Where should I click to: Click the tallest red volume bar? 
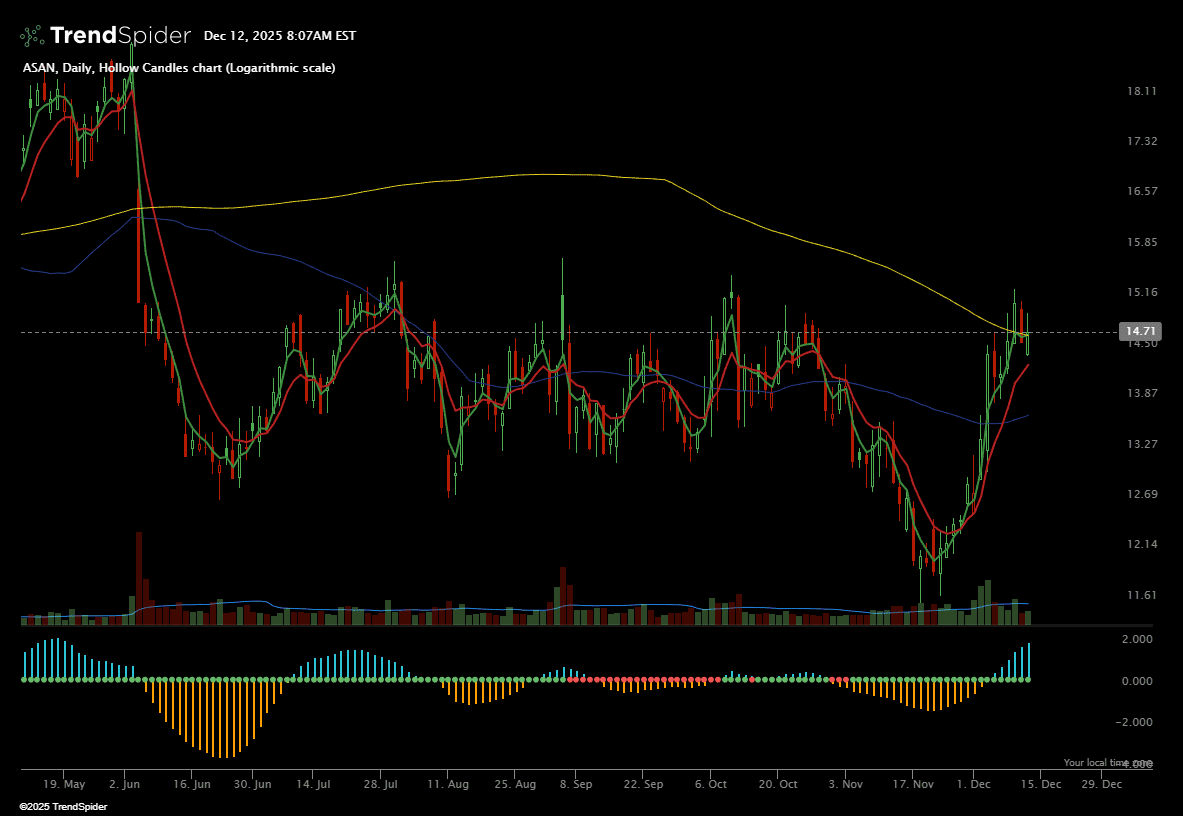pos(139,578)
